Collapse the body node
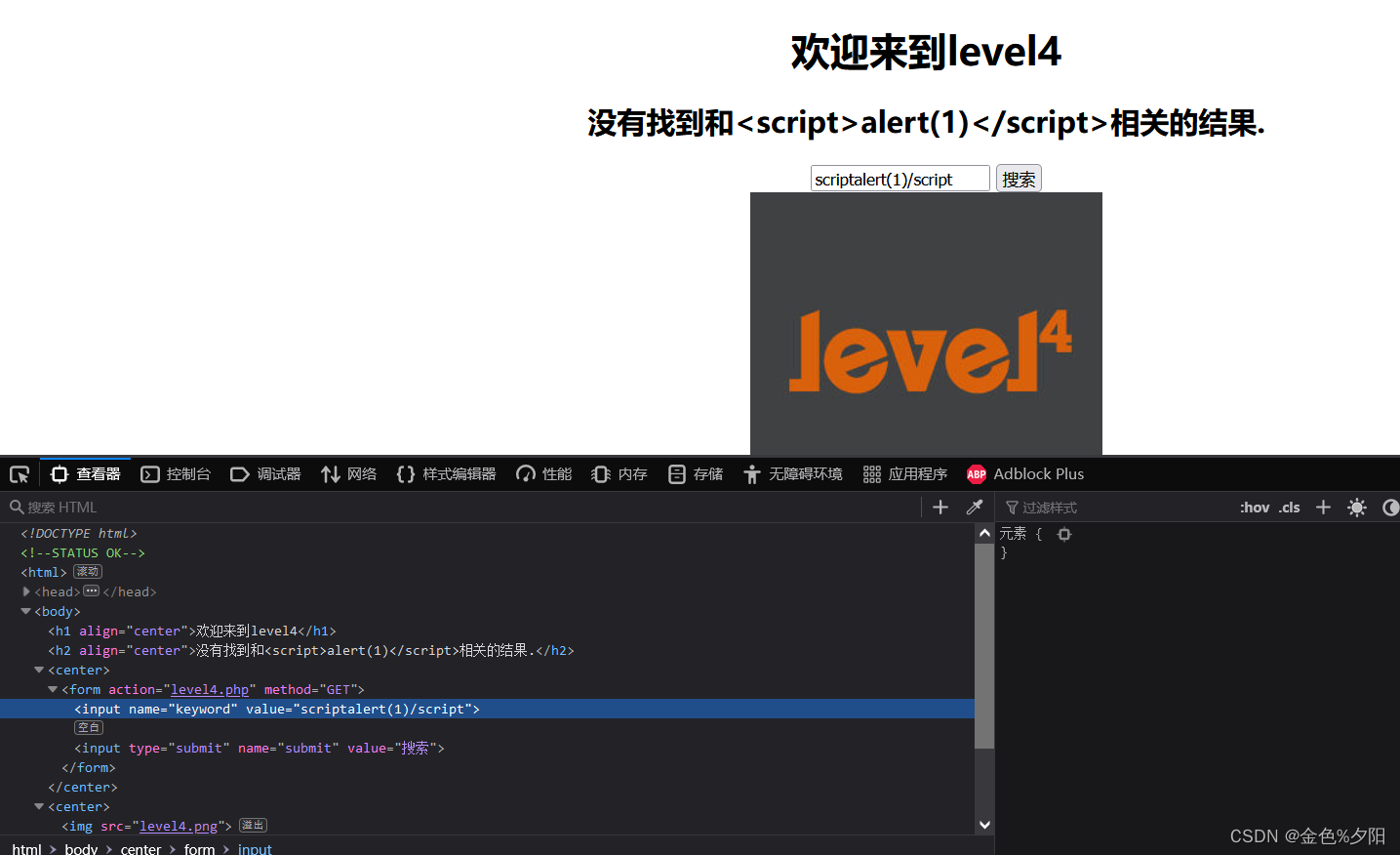The width and height of the screenshot is (1400, 855). (26, 611)
